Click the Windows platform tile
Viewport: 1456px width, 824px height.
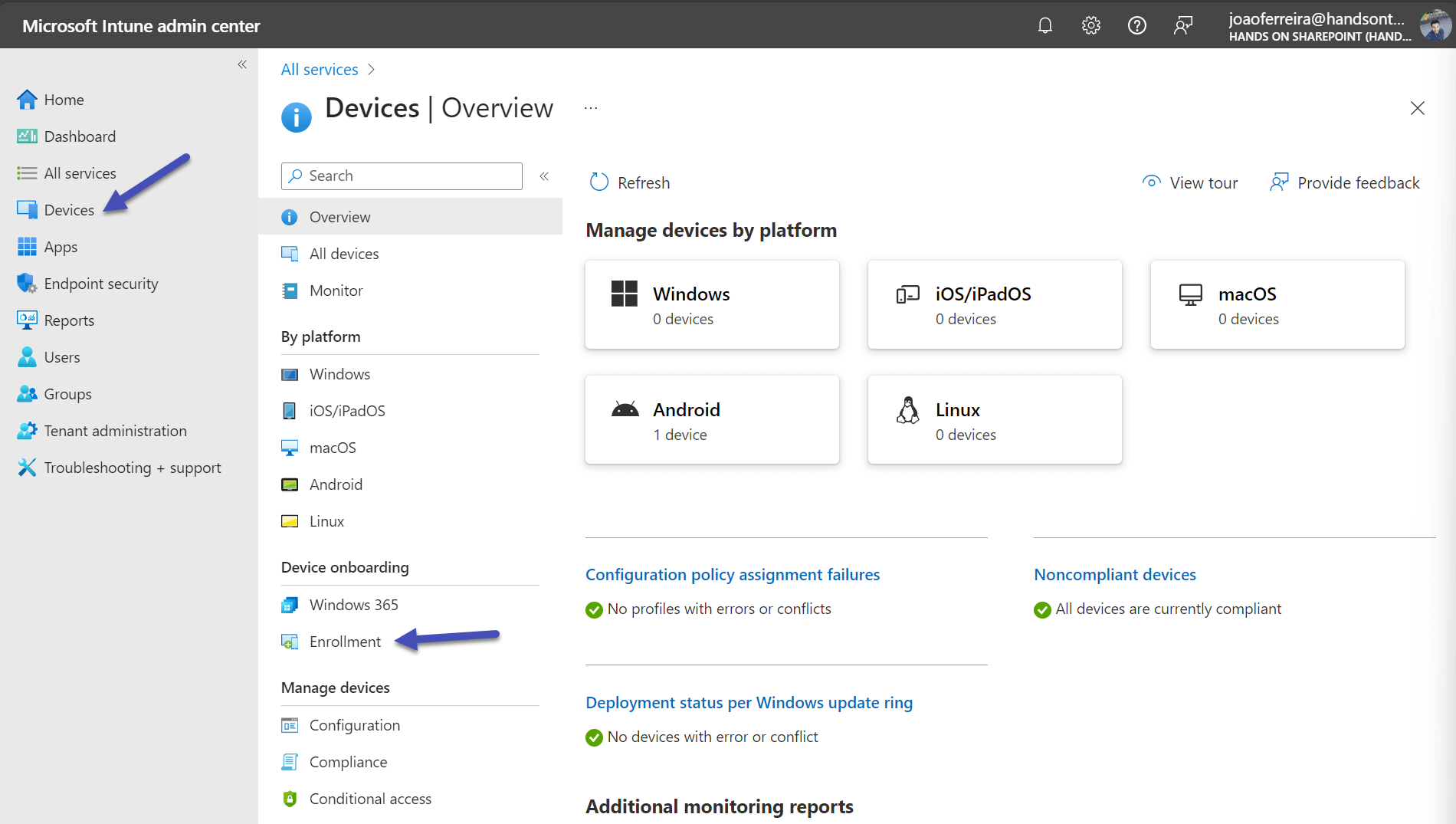[711, 305]
